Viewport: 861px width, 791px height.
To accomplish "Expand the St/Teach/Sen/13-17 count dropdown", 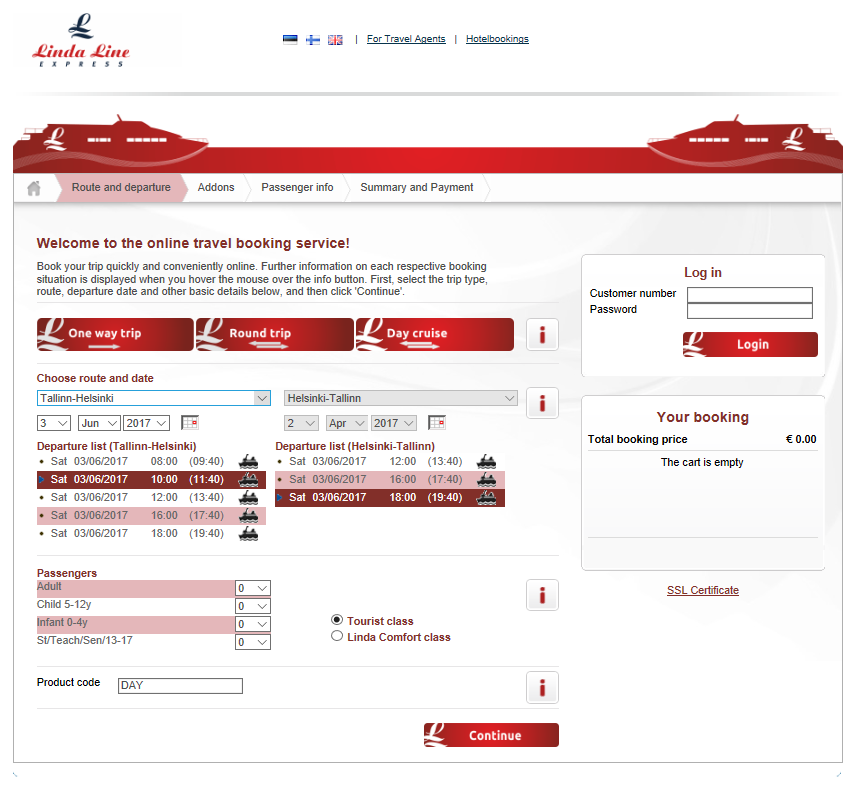I will pyautogui.click(x=253, y=642).
